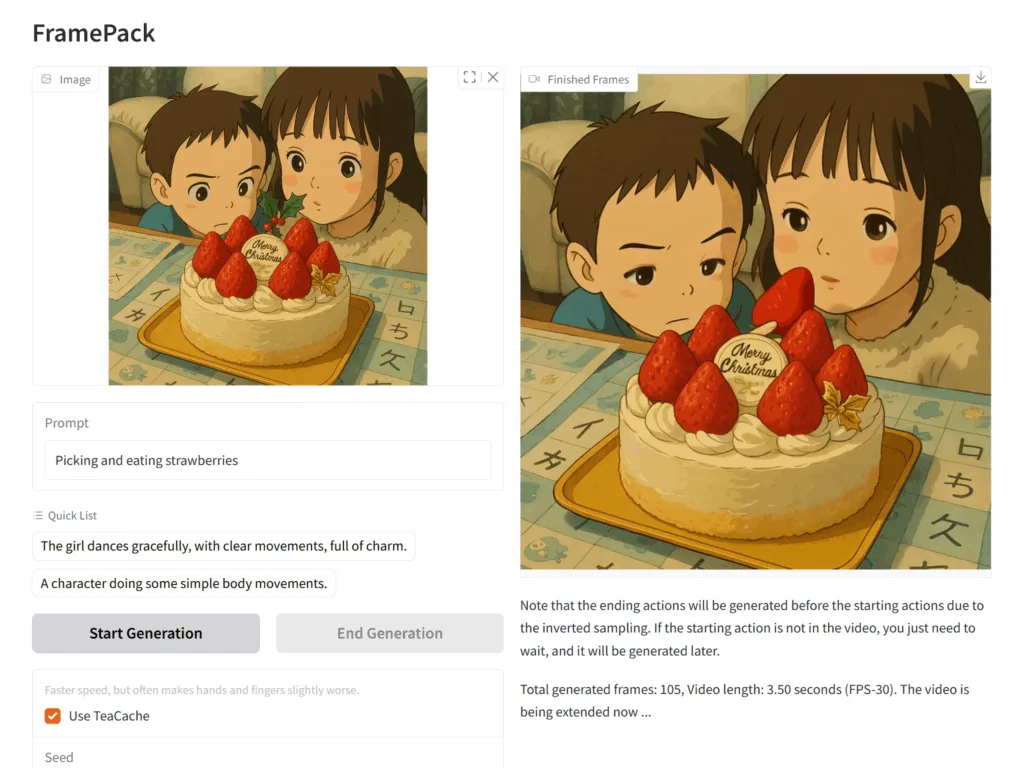1024x768 pixels.
Task: Click the video camera icon beside Finished Frames
Action: 534,79
